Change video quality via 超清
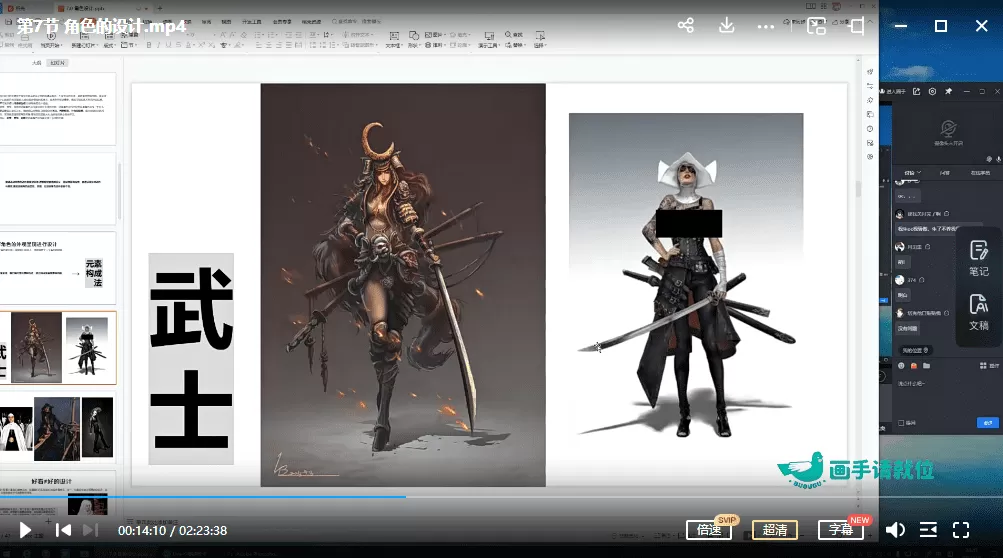This screenshot has width=1003, height=558. (x=775, y=530)
